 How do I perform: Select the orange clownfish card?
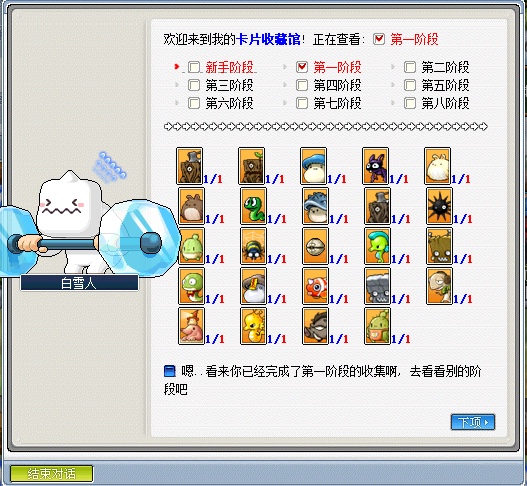click(x=315, y=286)
